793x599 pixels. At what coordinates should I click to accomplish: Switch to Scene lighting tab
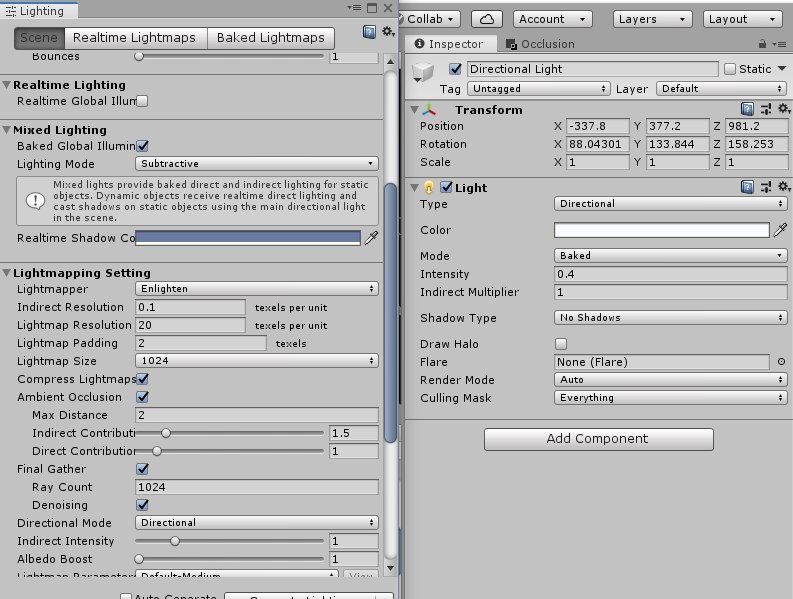pos(39,38)
